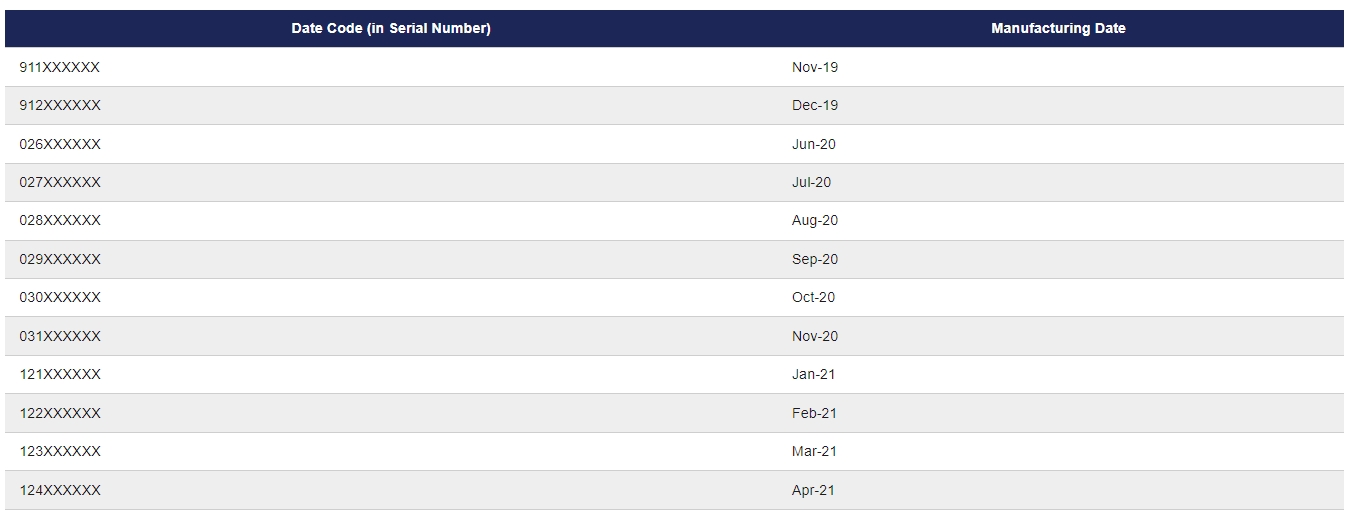Screen dimensions: 1349x516
Task: Click the Jan-21 manufacturing date
Action: click(814, 374)
